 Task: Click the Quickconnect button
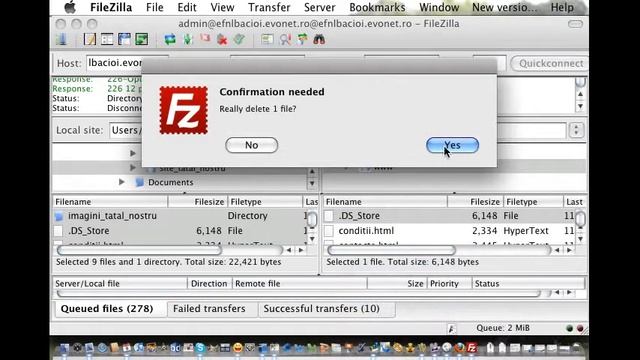pyautogui.click(x=551, y=64)
